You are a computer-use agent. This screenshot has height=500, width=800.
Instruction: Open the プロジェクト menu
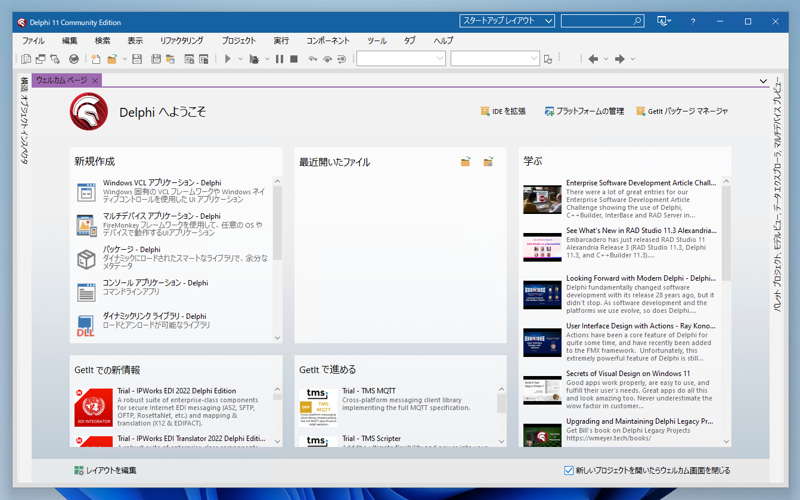pos(239,40)
